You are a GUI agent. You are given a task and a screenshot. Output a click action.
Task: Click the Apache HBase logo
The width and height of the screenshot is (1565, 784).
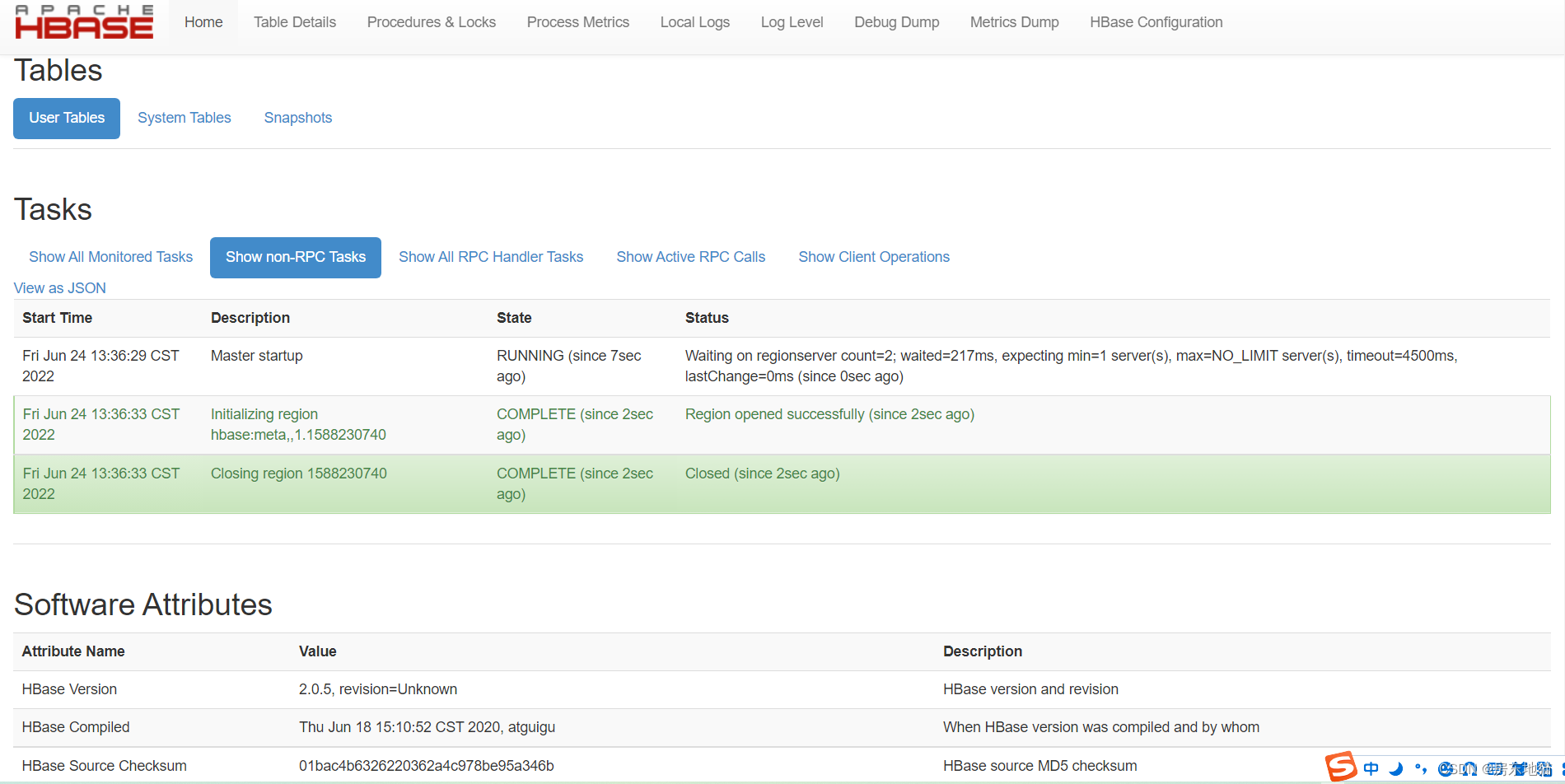(84, 22)
